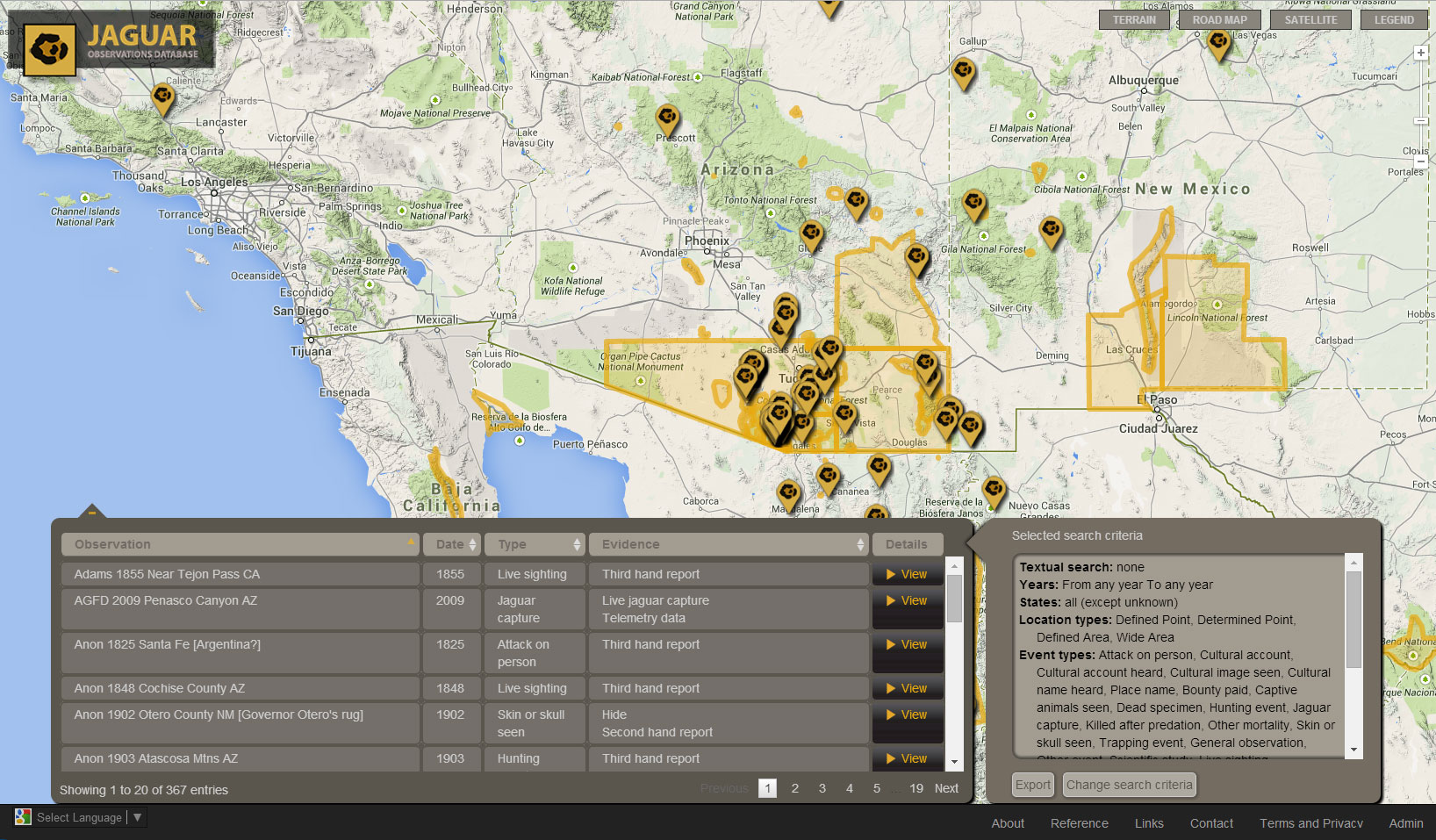Switch the map to Road Map view
Image resolution: width=1436 pixels, height=840 pixels.
tap(1219, 20)
